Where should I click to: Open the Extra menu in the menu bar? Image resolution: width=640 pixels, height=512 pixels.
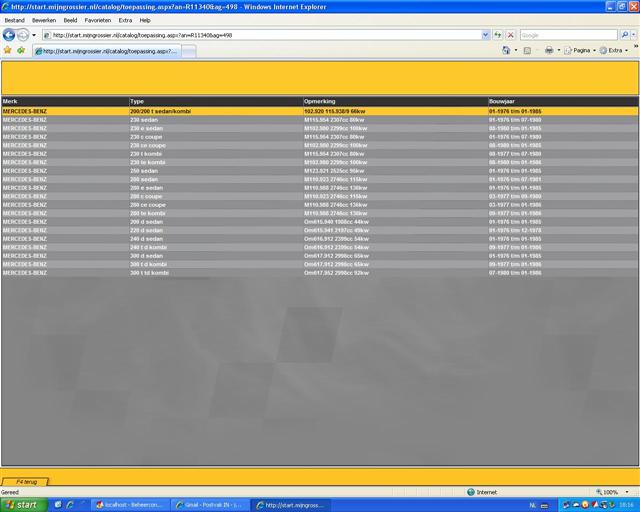(125, 20)
